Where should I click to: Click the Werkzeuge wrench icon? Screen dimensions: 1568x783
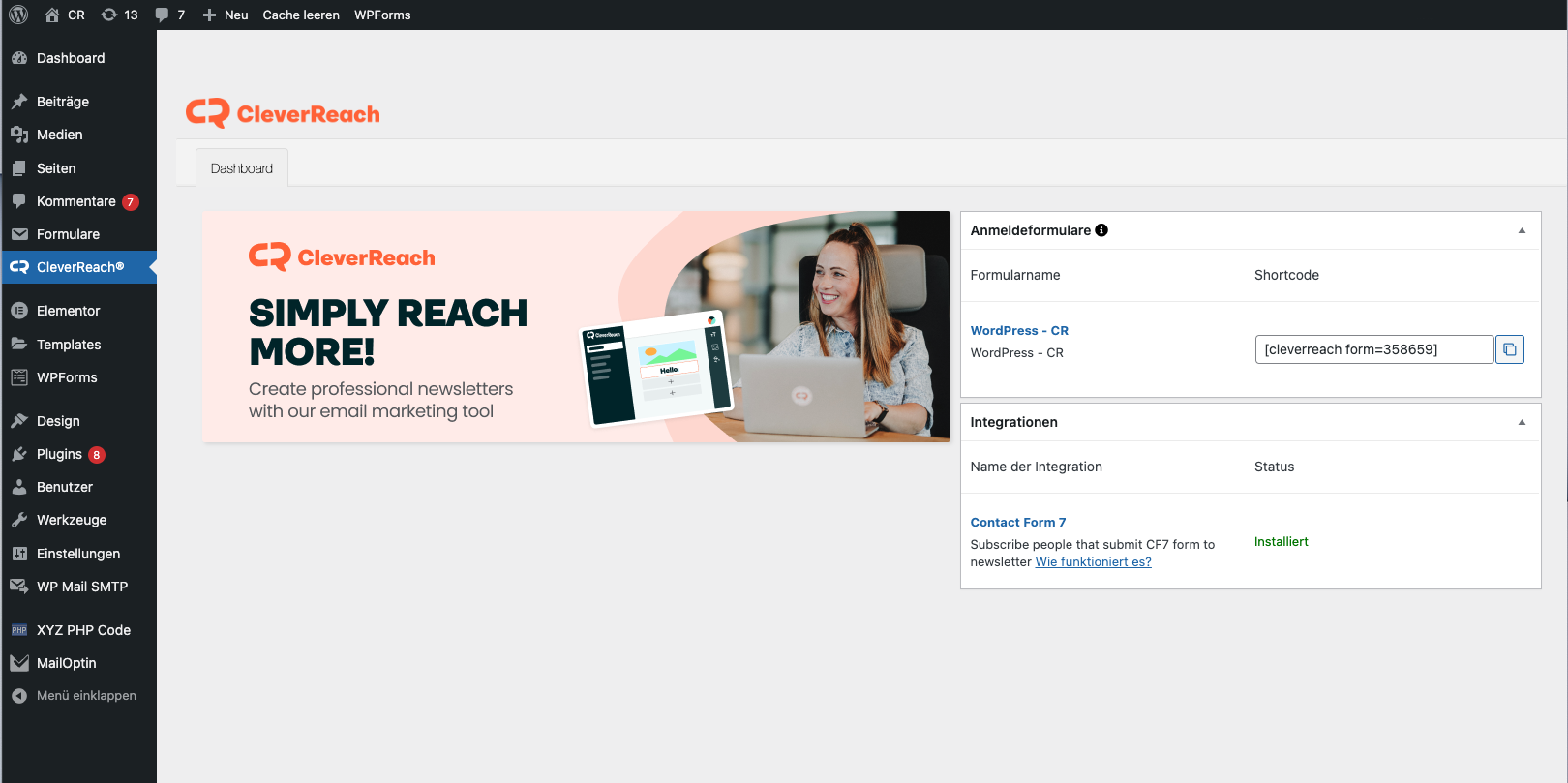pos(19,520)
